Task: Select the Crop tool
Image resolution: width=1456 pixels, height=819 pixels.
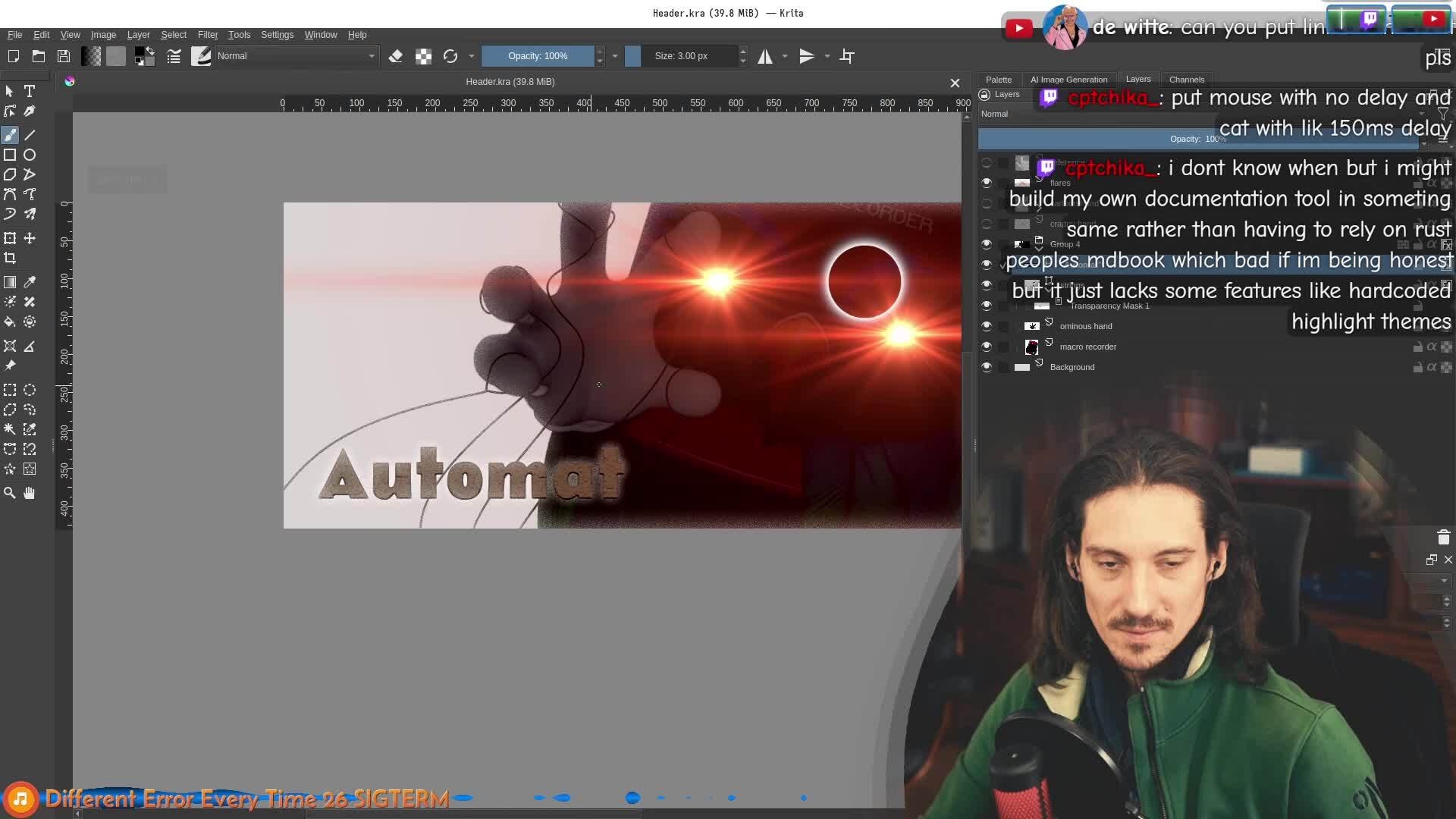Action: point(10,259)
